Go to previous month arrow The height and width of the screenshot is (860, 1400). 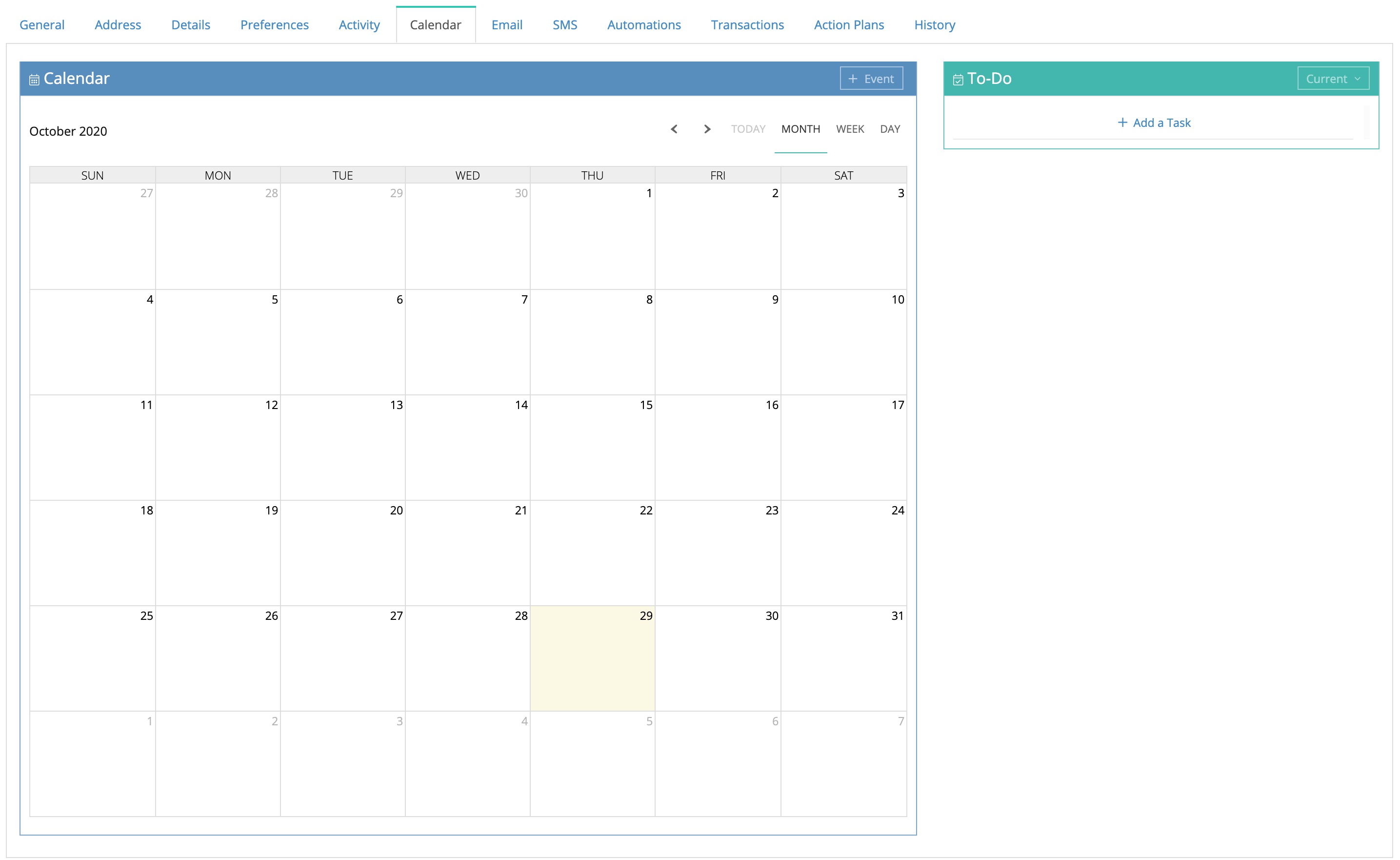(x=674, y=129)
